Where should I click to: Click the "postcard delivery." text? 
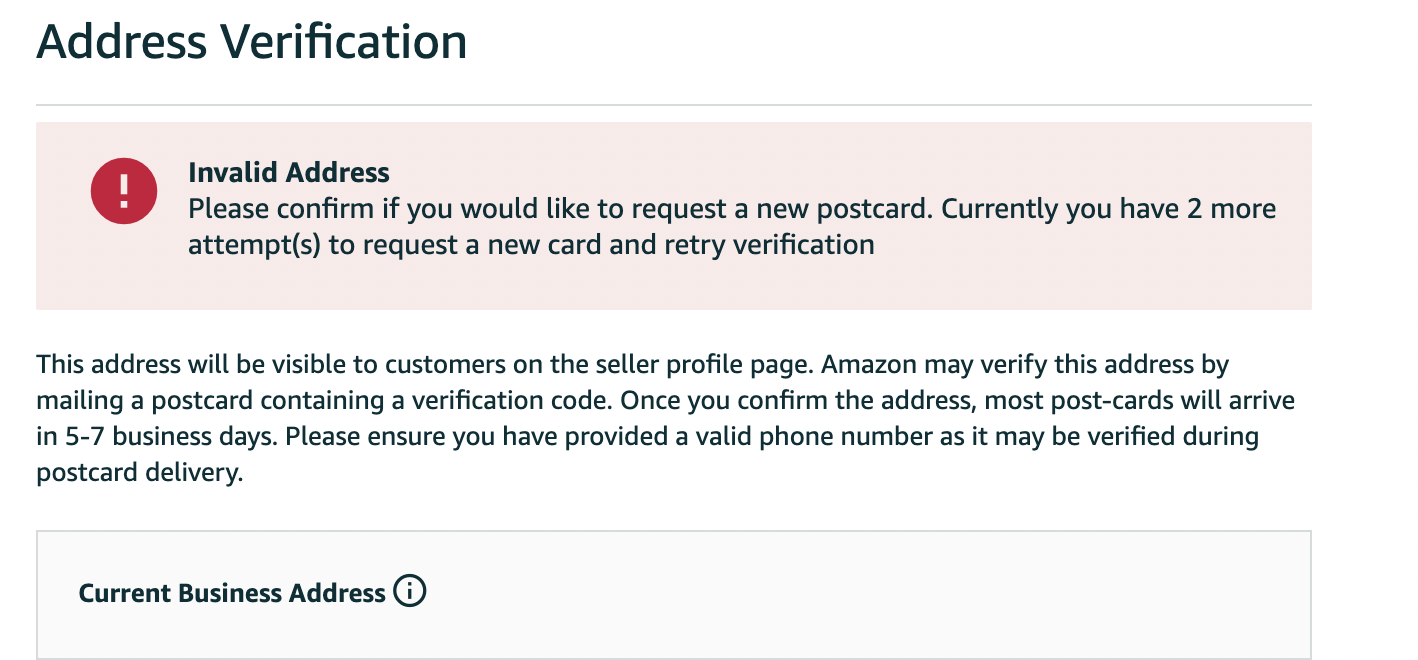coord(140,473)
